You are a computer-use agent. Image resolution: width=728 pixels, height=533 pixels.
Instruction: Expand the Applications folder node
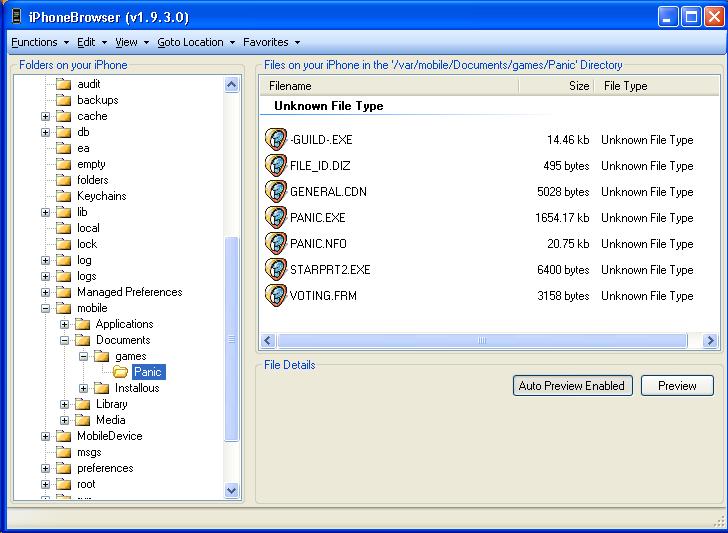click(65, 324)
